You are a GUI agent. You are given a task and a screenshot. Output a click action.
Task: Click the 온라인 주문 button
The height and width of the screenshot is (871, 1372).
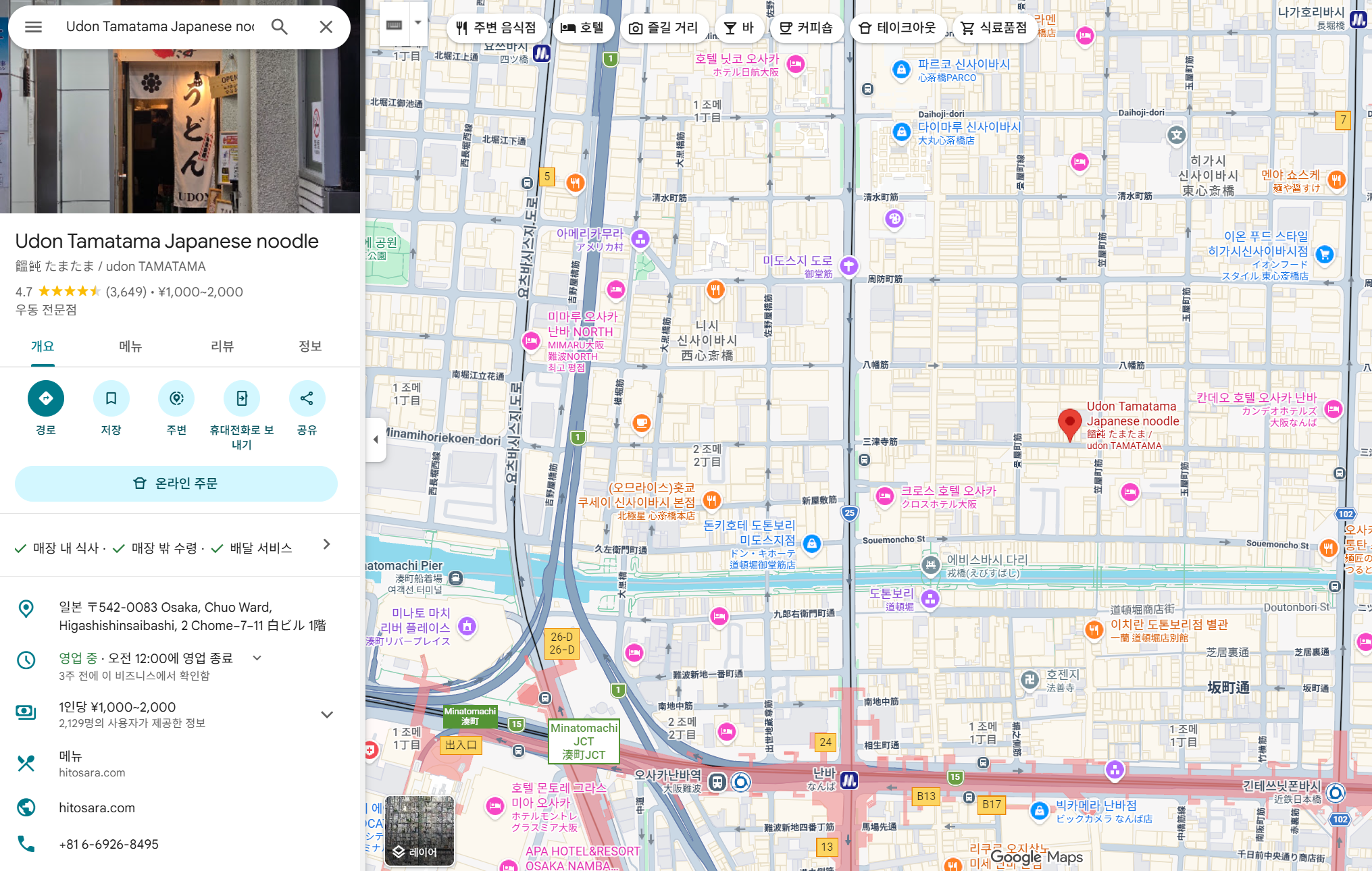coord(176,483)
